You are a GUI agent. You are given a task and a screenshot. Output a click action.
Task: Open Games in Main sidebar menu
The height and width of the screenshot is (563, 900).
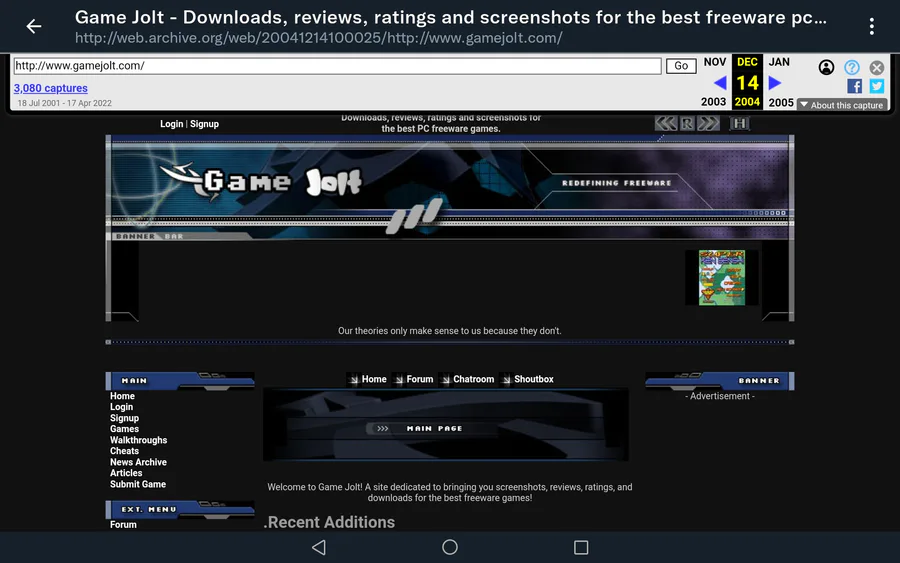pos(125,429)
